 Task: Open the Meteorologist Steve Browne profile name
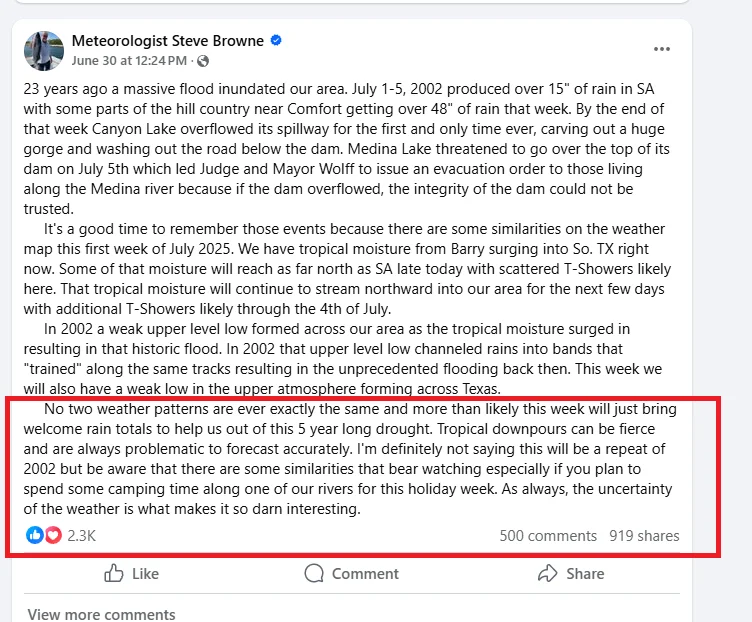pos(168,41)
